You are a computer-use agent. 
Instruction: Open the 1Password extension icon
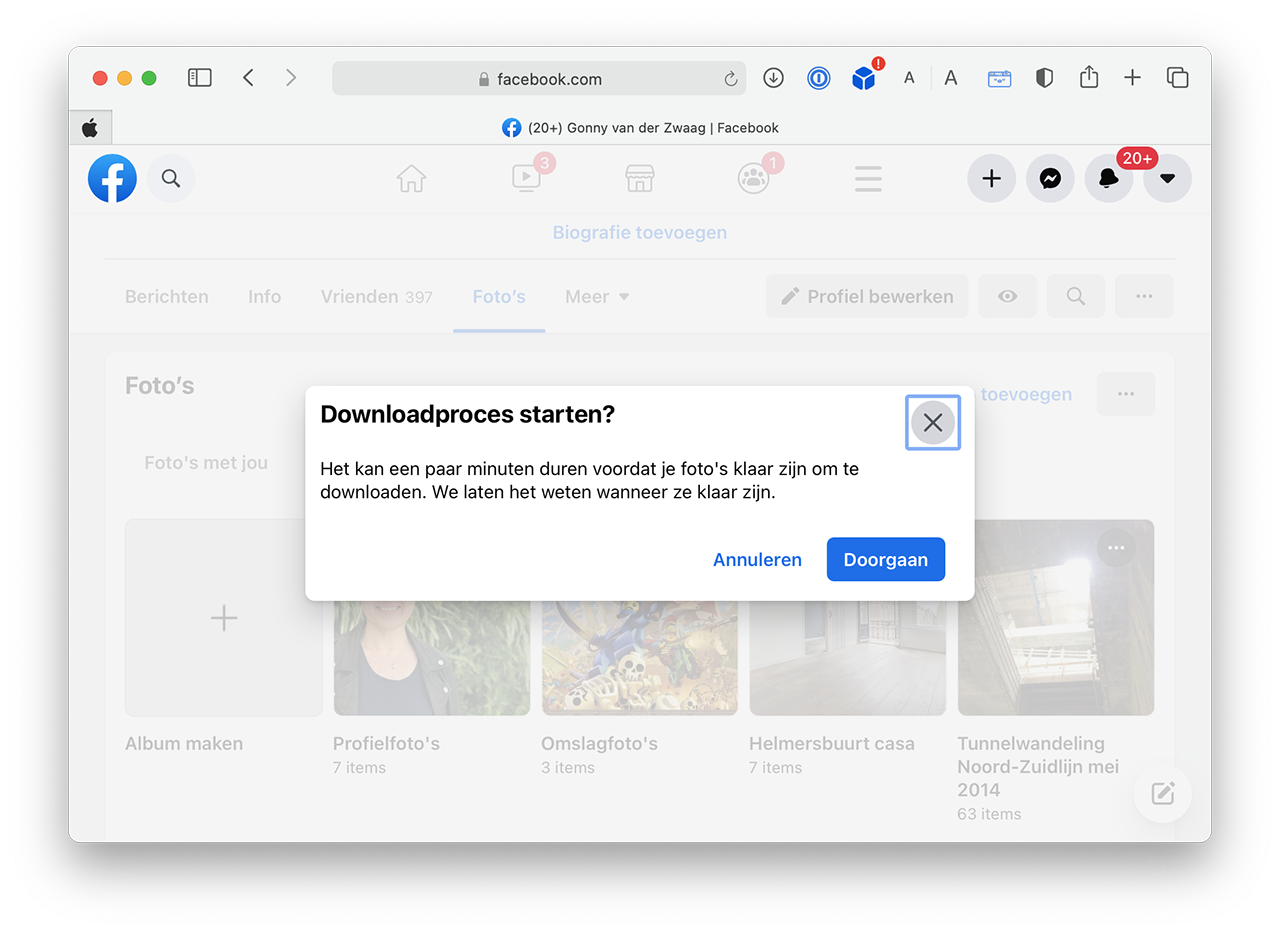pyautogui.click(x=819, y=78)
